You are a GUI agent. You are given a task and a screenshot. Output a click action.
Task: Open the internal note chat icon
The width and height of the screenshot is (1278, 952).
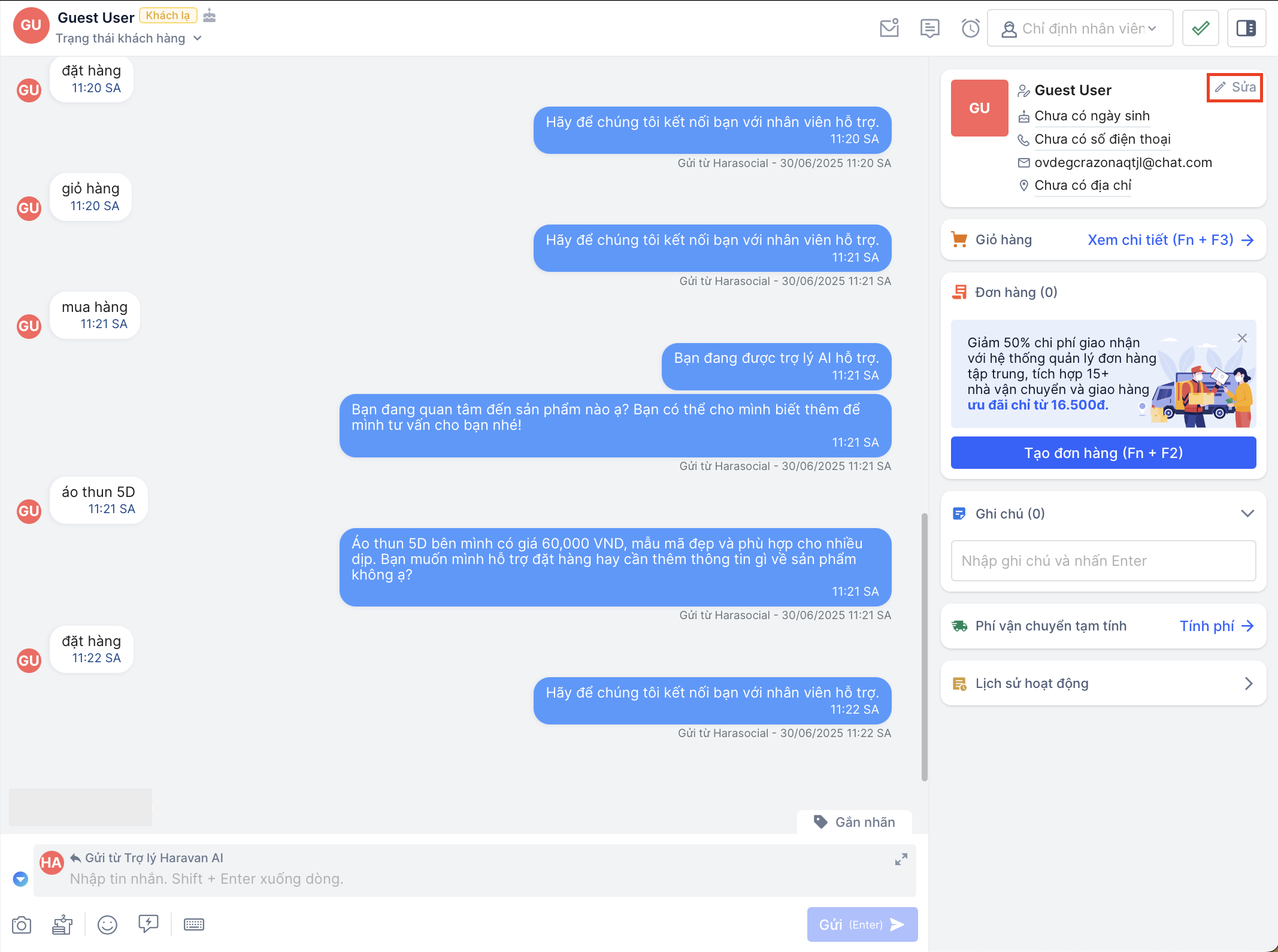(929, 28)
